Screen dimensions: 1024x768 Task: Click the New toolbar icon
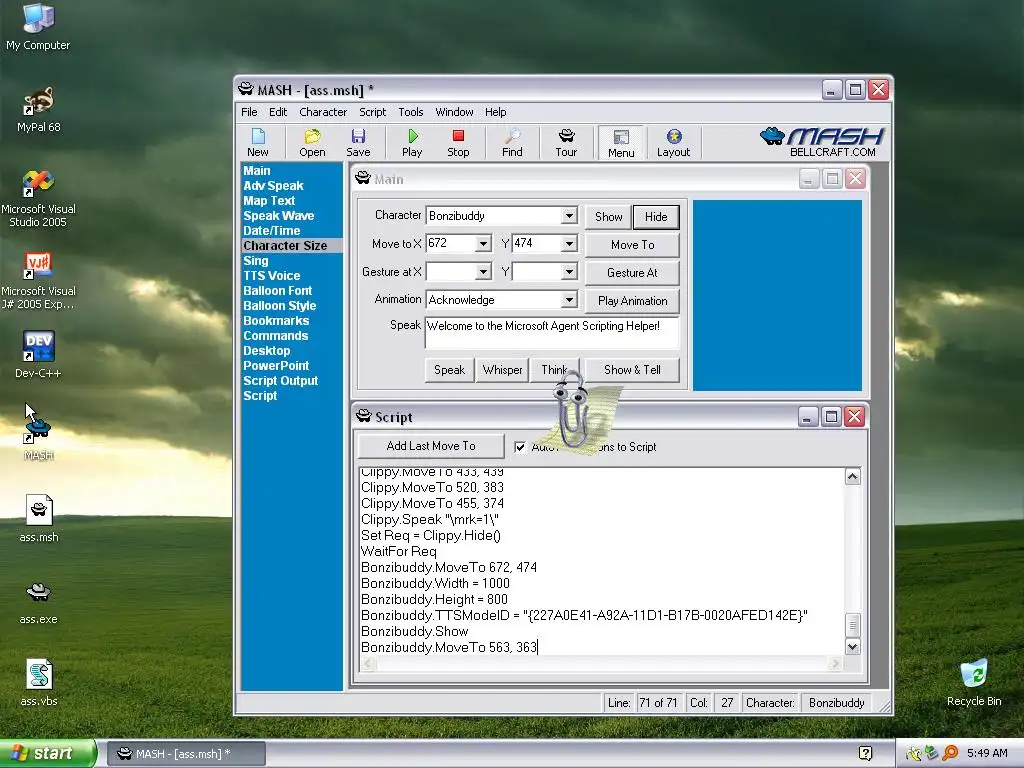258,142
